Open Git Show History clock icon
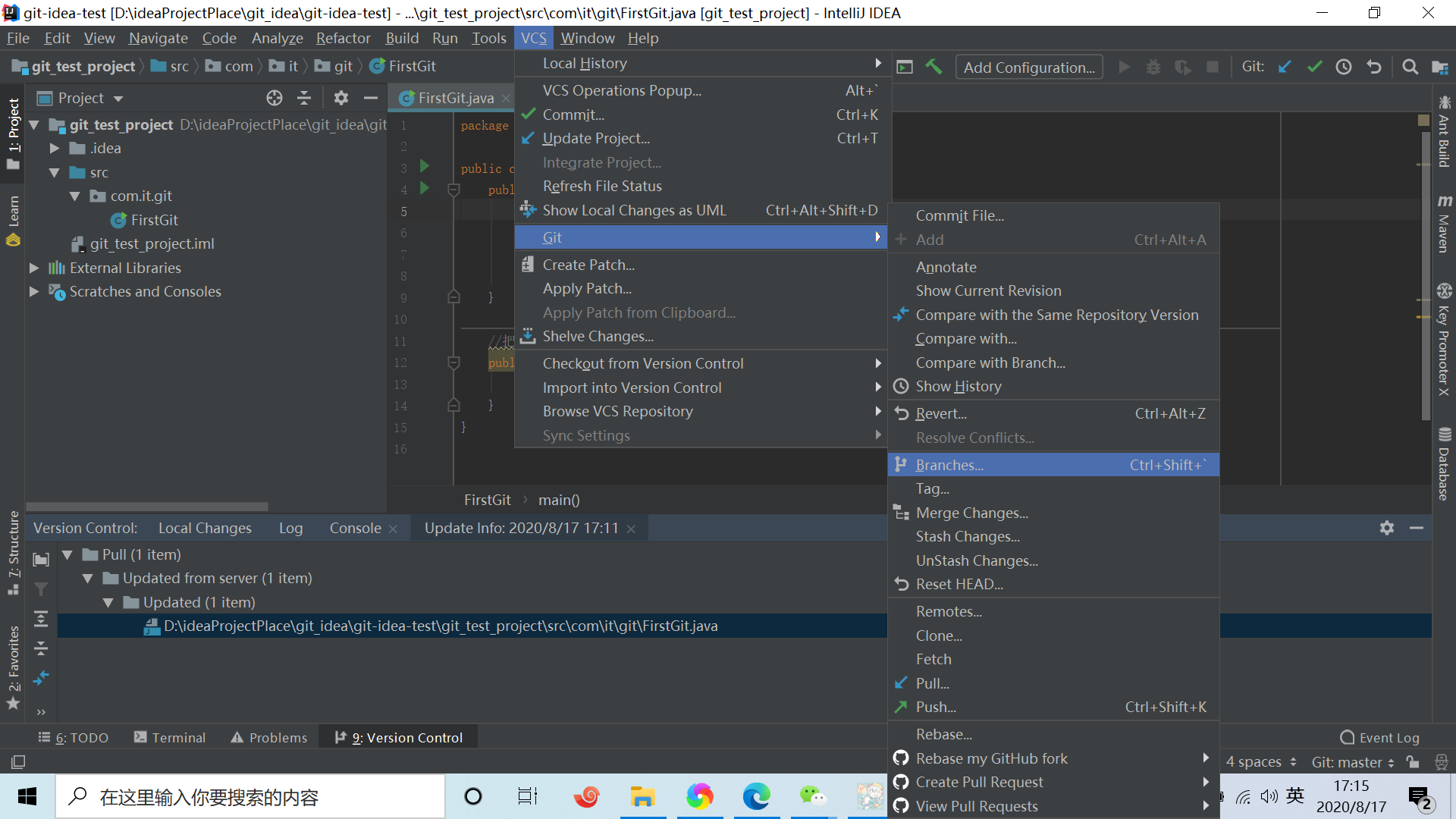Screen dimensions: 1456x819 1344,67
